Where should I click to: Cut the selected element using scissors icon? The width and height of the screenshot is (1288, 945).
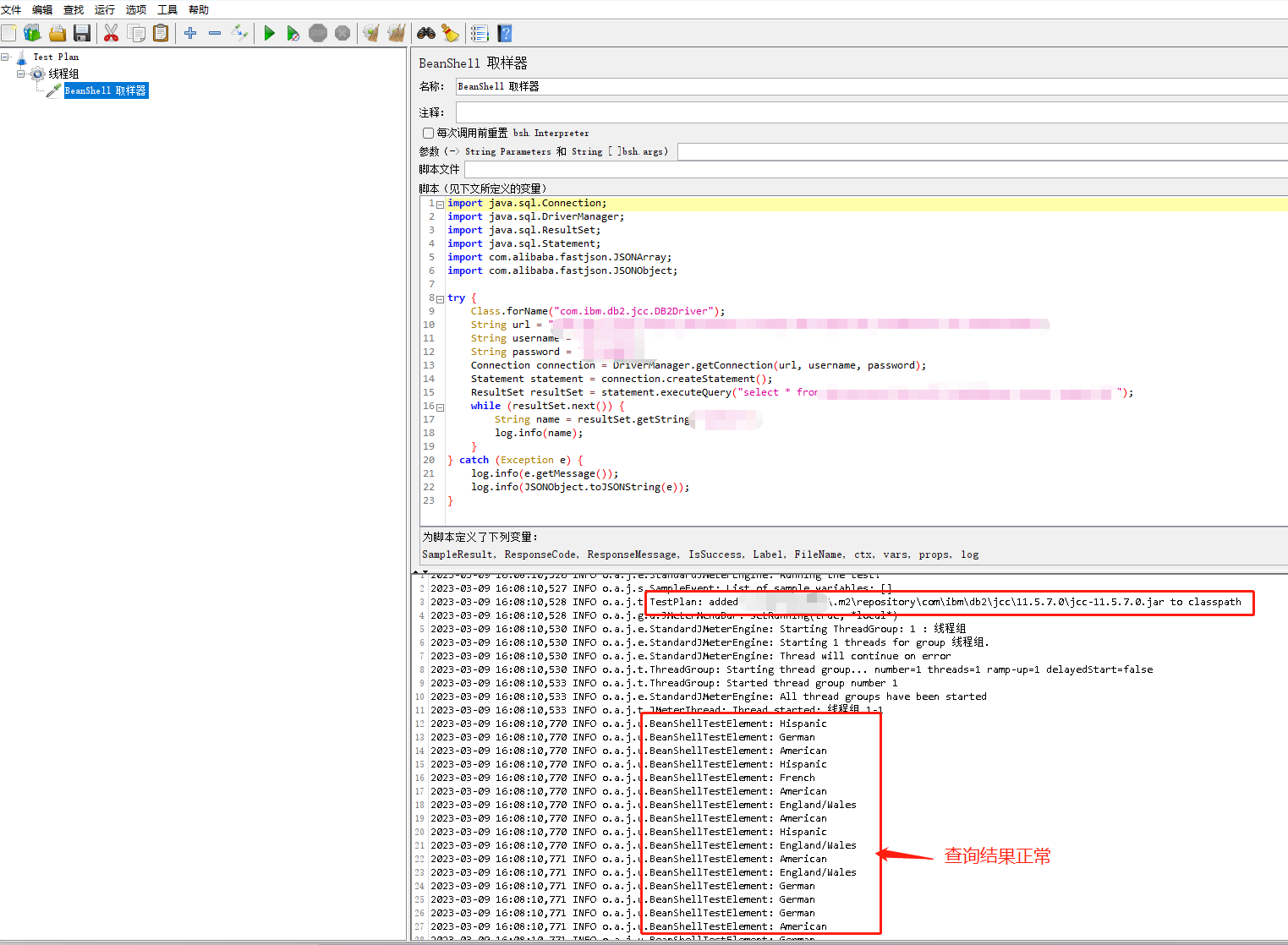111,33
